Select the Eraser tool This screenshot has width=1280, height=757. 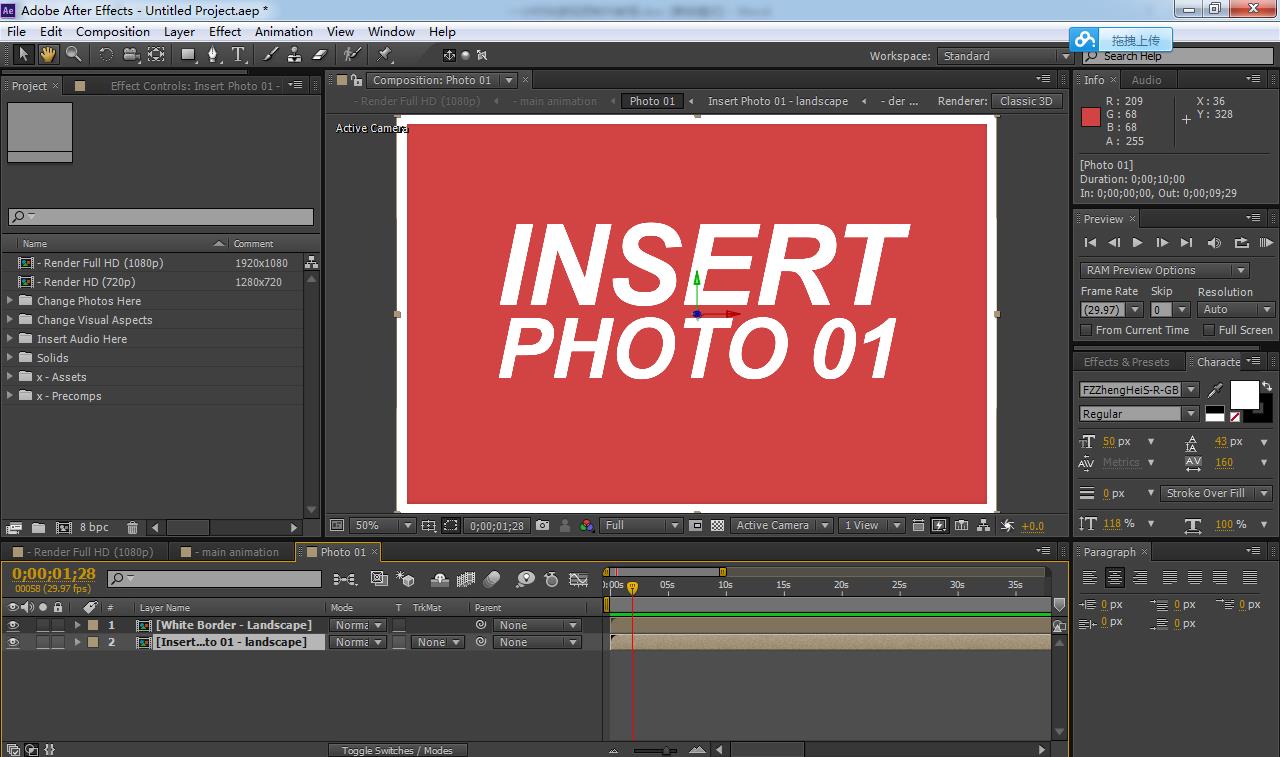pos(320,55)
